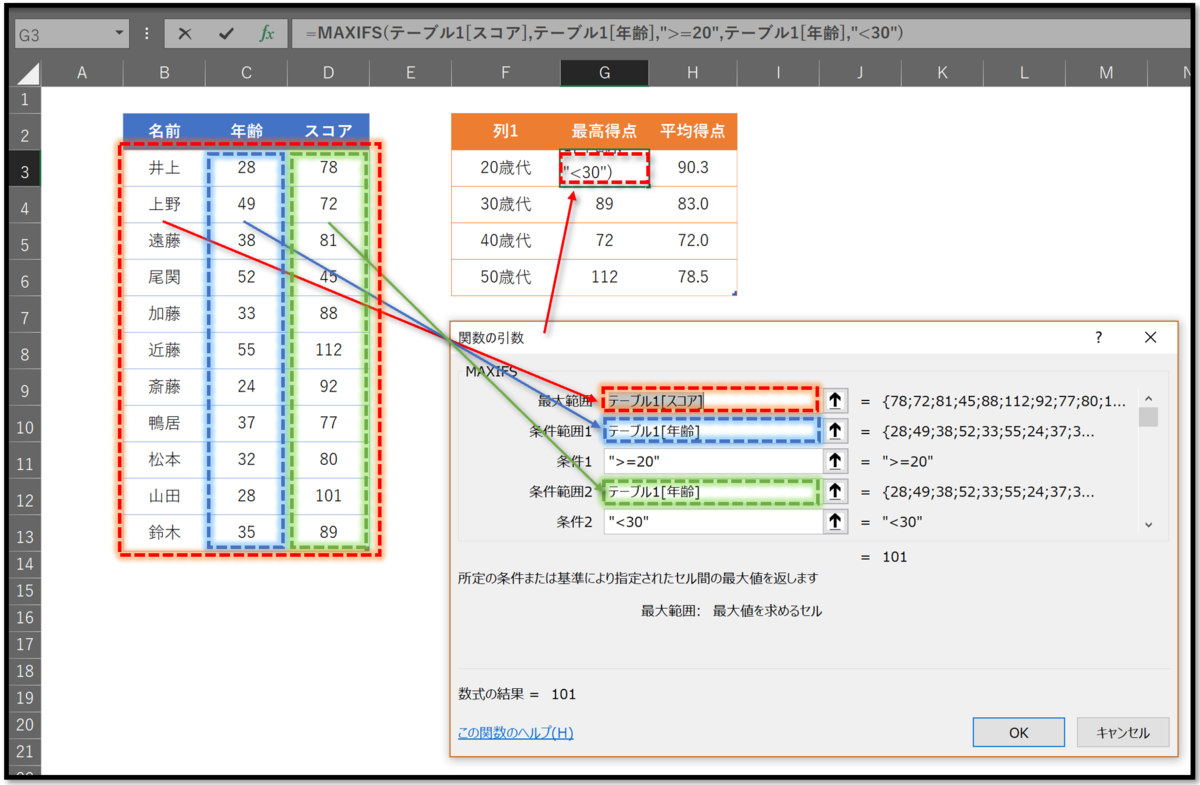The height and width of the screenshot is (785, 1200).
Task: Click the vertical ellipsis next to the Name Box
Action: coord(146,33)
